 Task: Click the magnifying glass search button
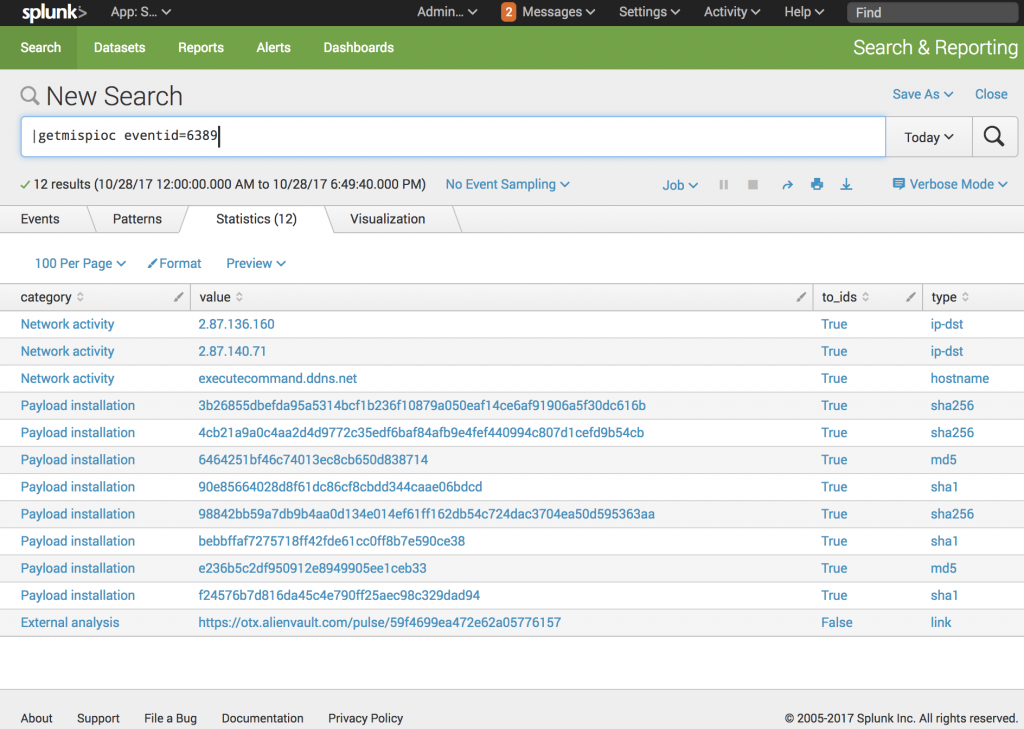[x=994, y=137]
